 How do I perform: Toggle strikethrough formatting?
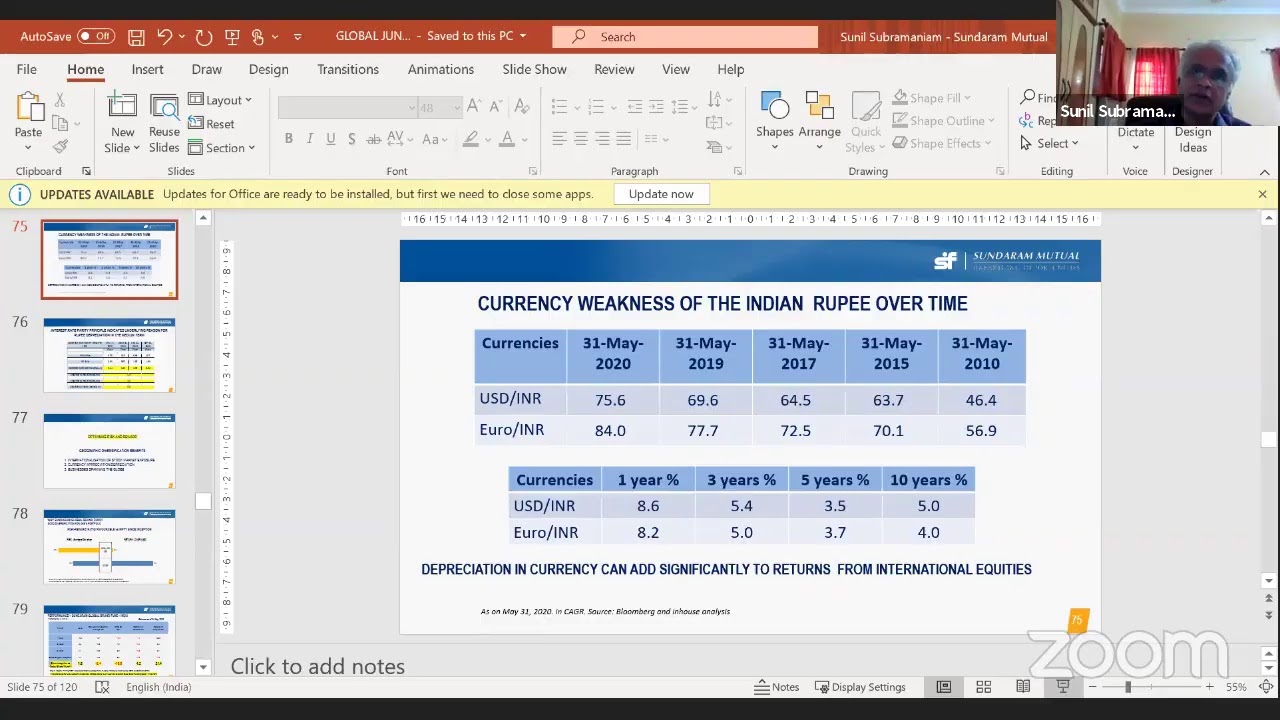(373, 139)
